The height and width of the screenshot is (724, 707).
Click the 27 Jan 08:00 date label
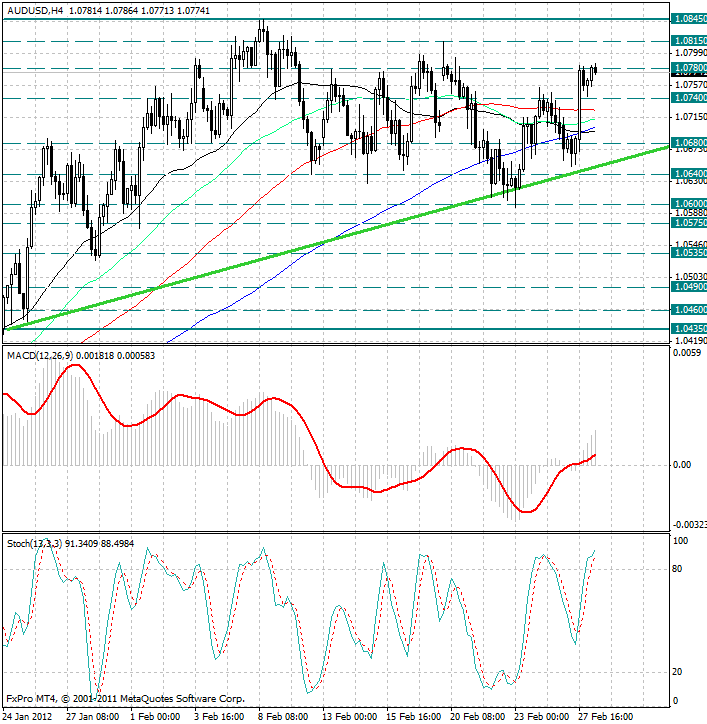(92, 717)
